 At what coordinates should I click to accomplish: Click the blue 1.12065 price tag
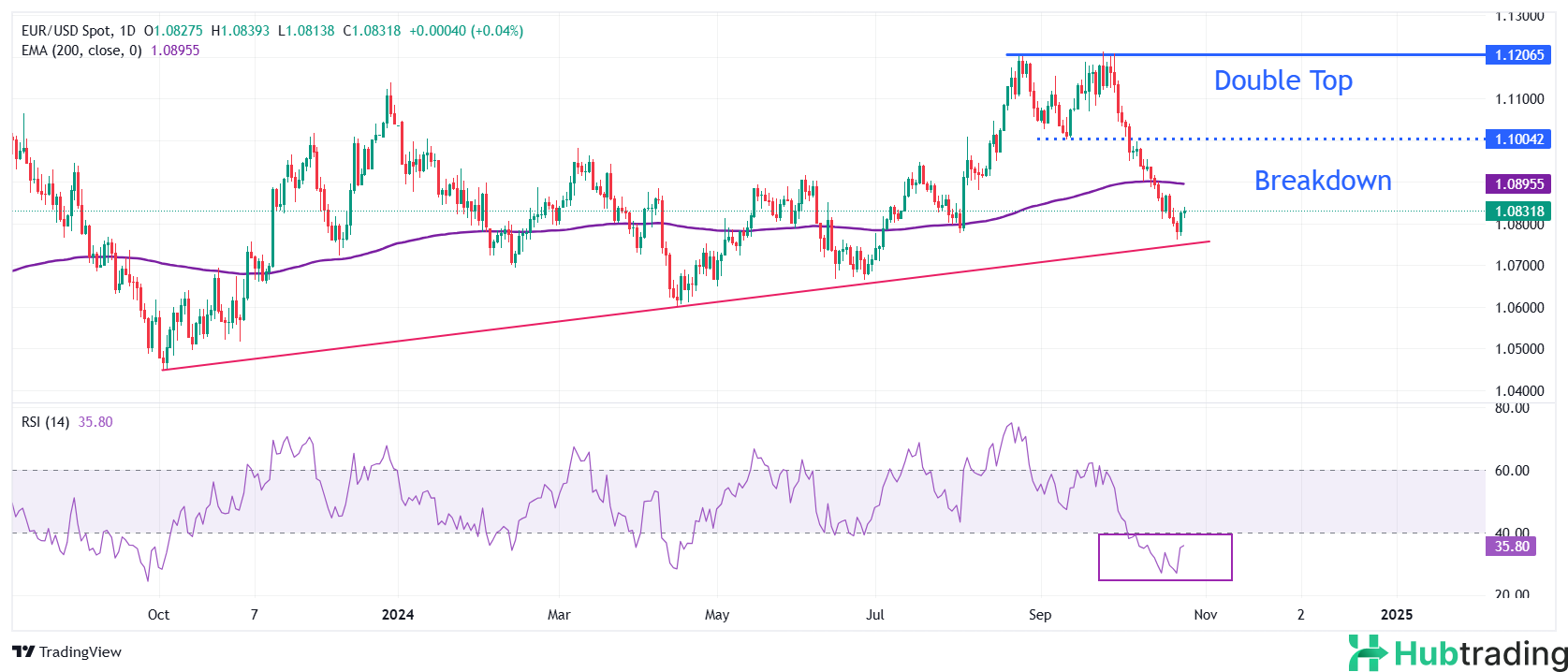click(1518, 55)
